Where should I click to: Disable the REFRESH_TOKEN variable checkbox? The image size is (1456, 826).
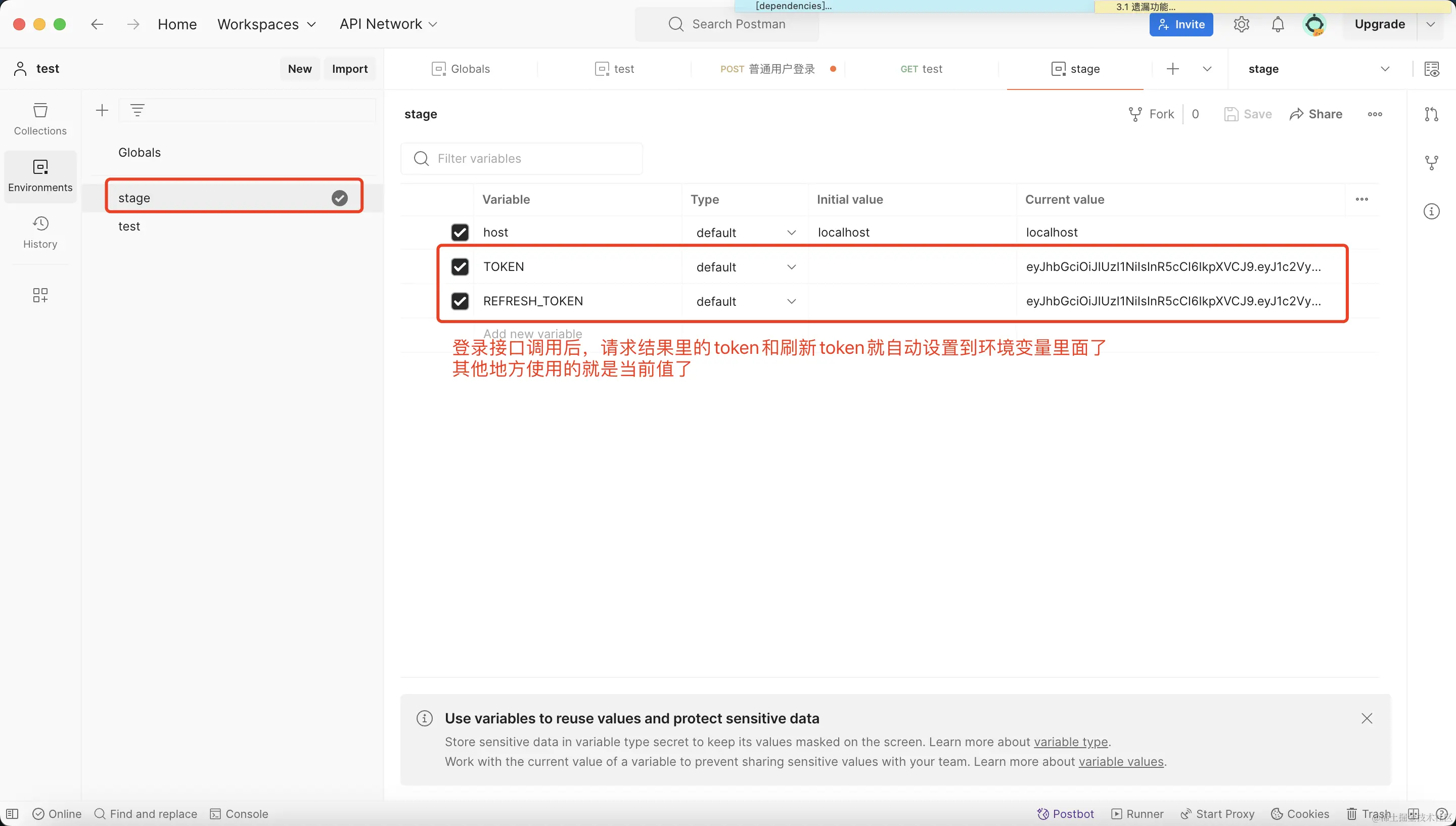460,301
